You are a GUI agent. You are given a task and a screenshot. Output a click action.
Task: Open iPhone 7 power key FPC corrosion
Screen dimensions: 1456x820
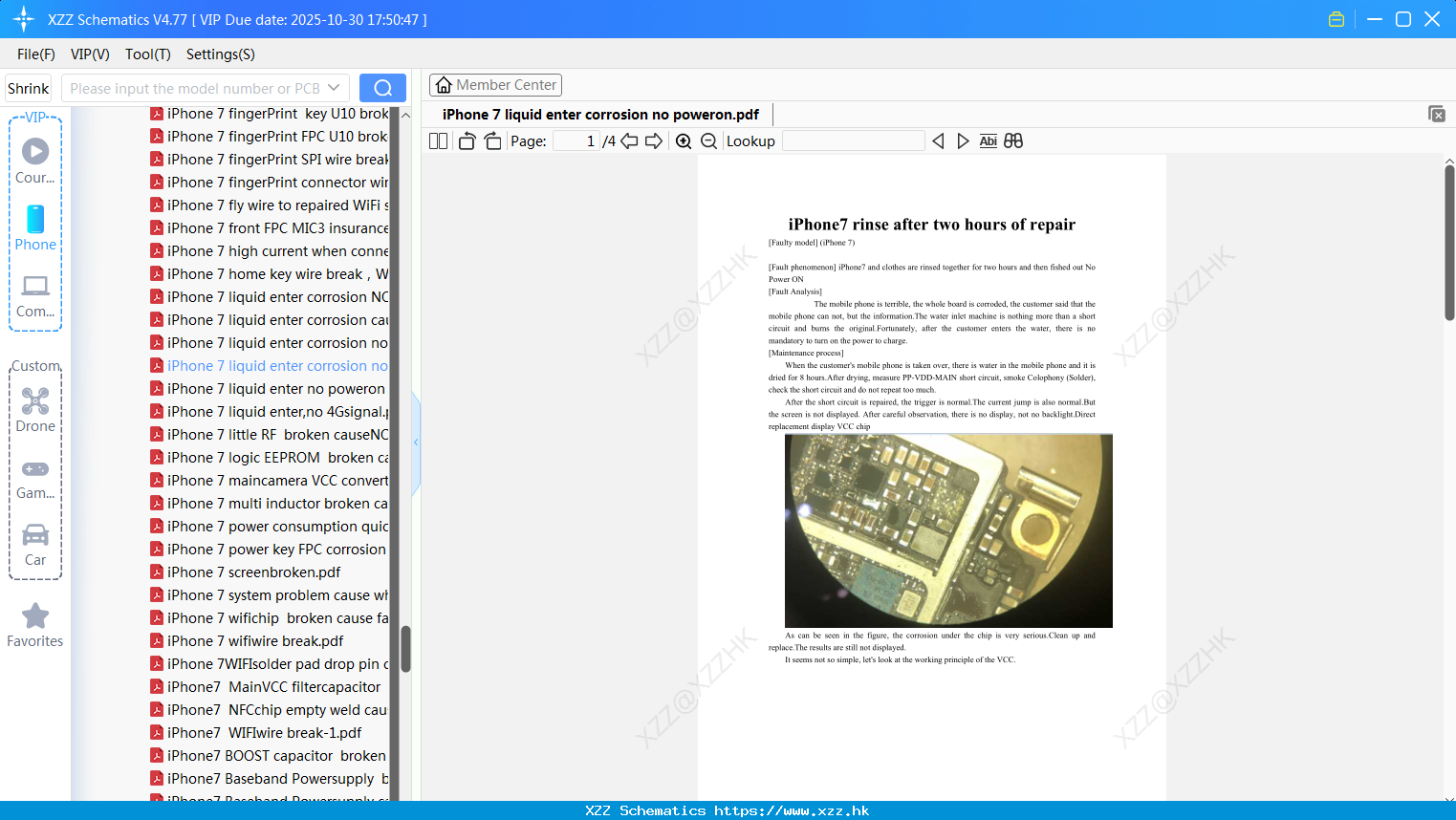(269, 550)
